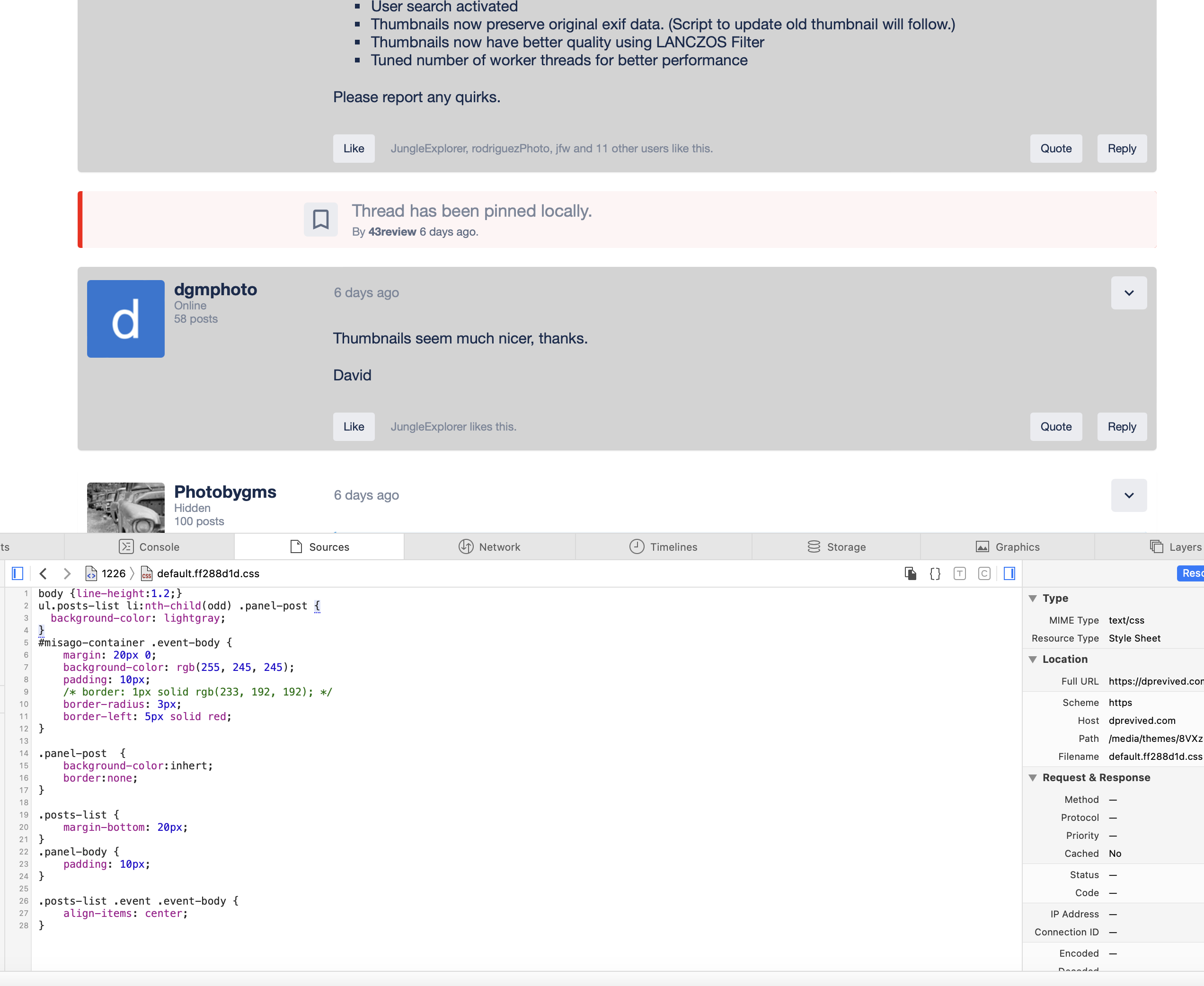Collapse the Type section triangle

coord(1032,598)
